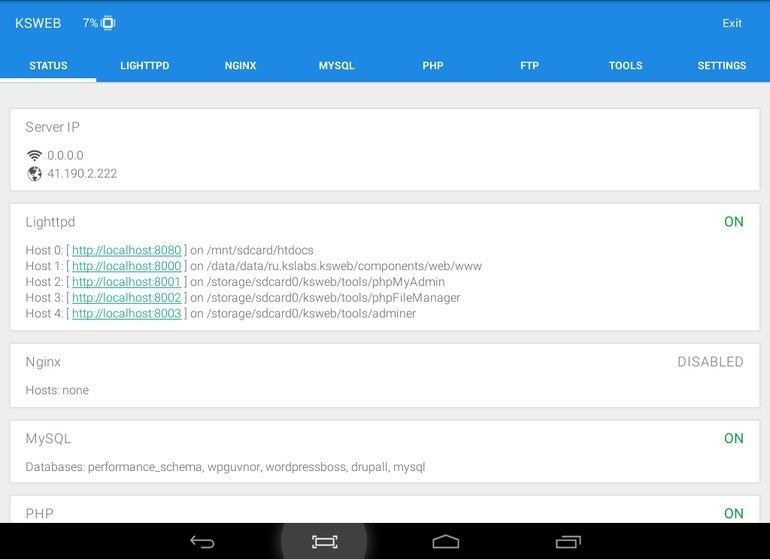Tap the MySQL Databases list text
Image resolution: width=770 pixels, height=559 pixels.
[225, 467]
